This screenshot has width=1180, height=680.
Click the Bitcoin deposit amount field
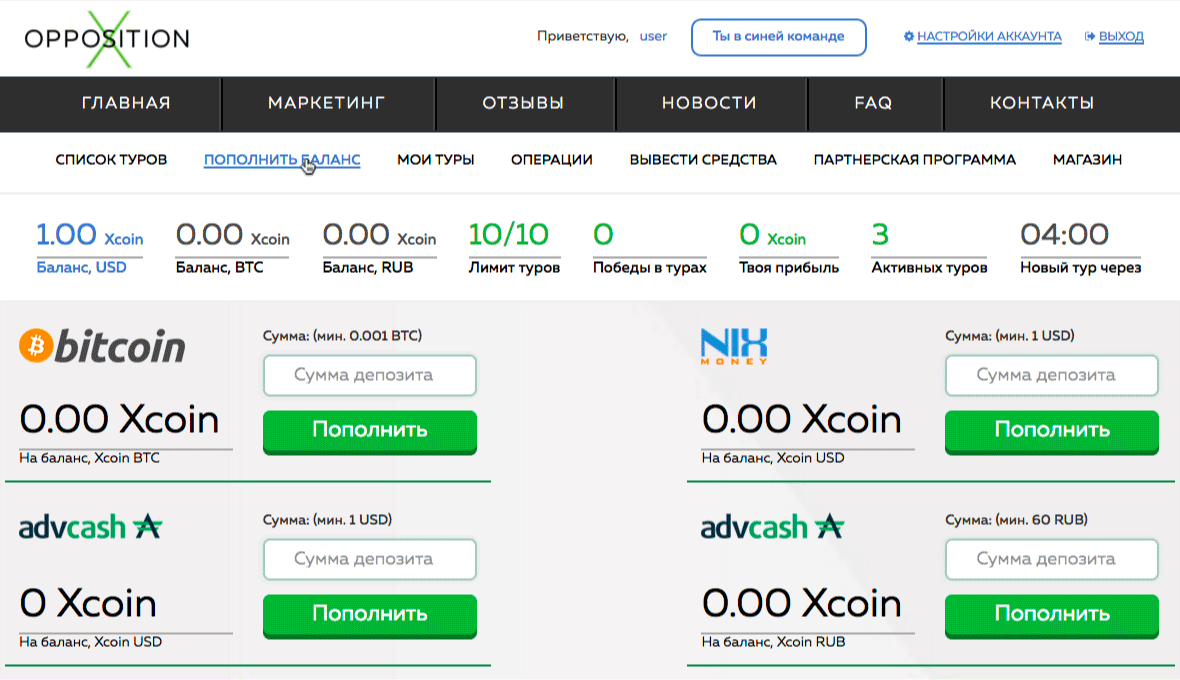(x=369, y=376)
